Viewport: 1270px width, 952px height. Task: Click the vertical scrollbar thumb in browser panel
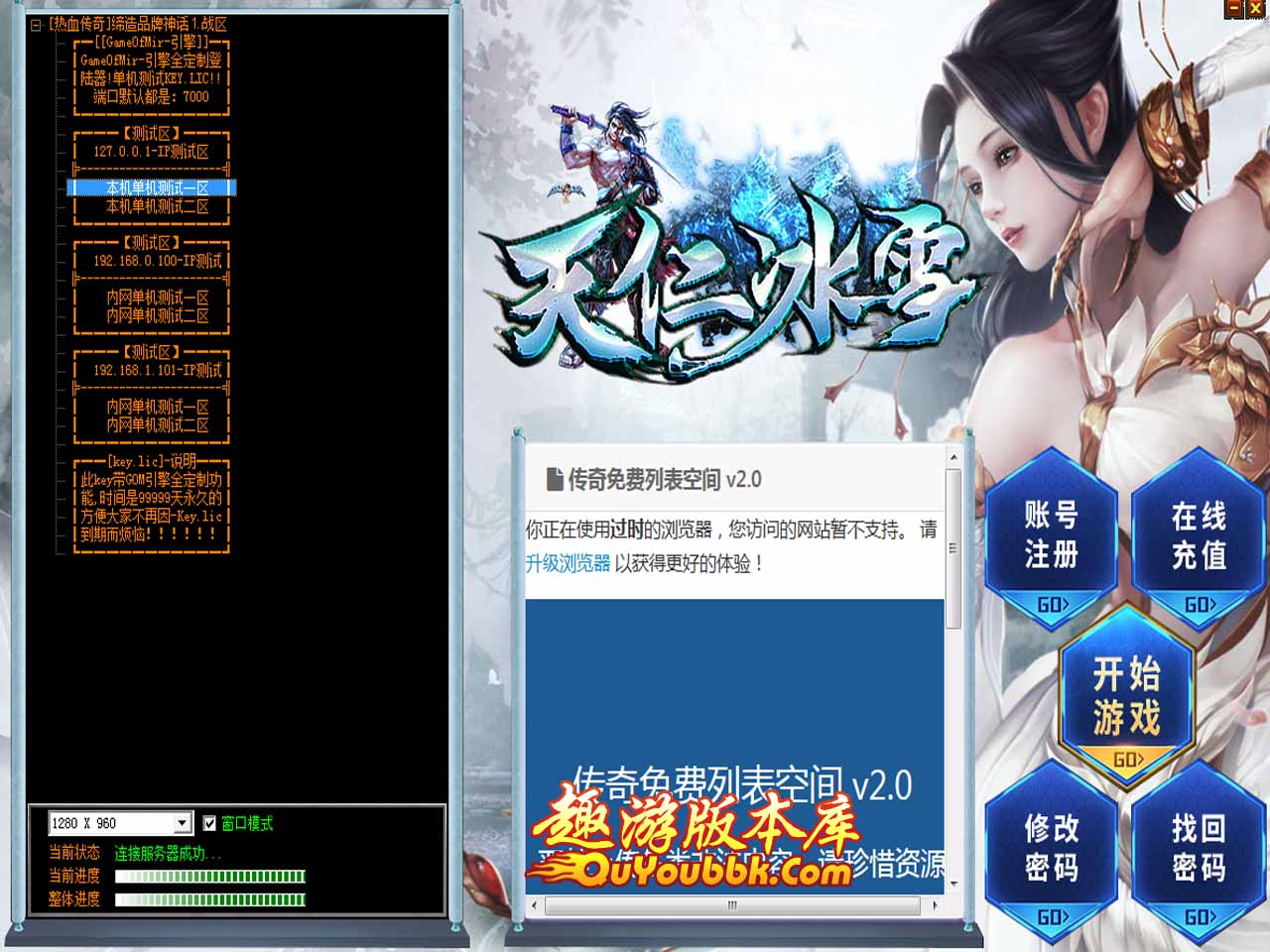(953, 548)
